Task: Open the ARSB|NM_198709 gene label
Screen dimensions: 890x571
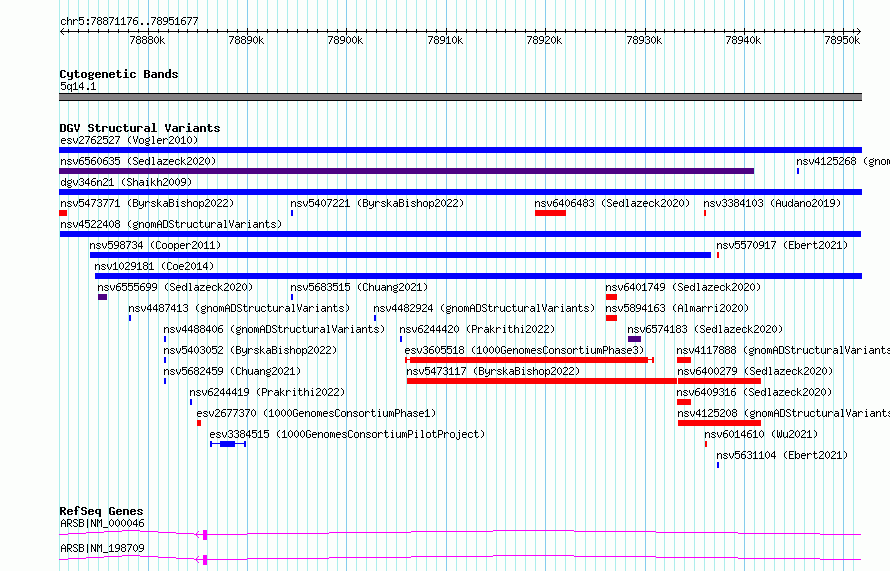Action: coord(102,548)
